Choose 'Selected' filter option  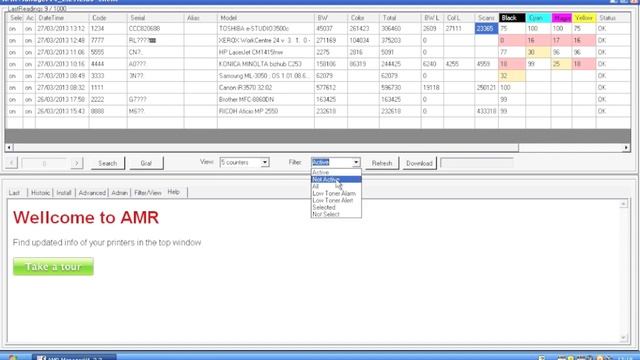point(336,207)
